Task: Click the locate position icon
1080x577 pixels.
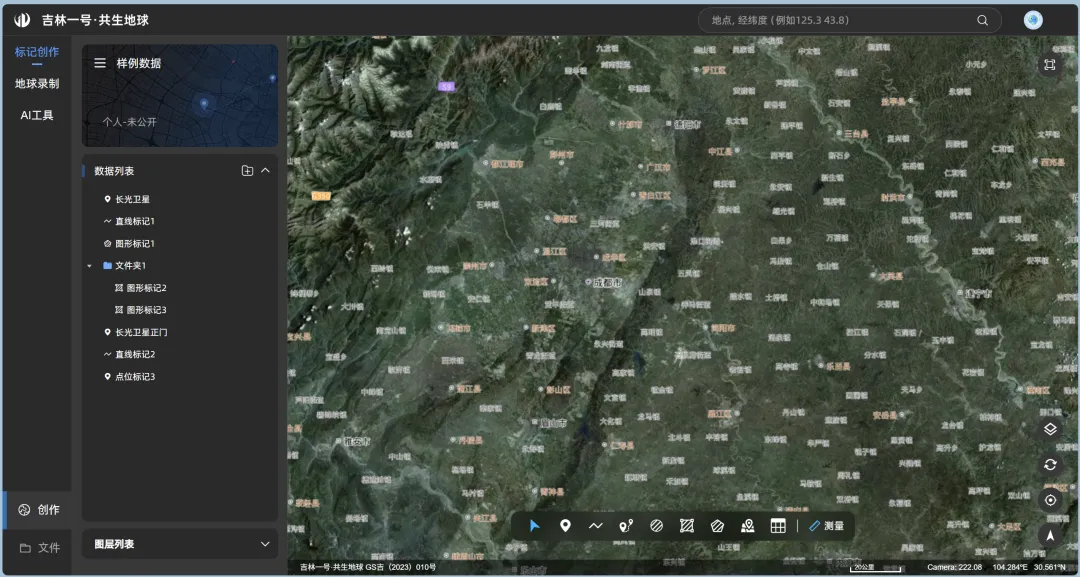Action: click(x=1050, y=501)
